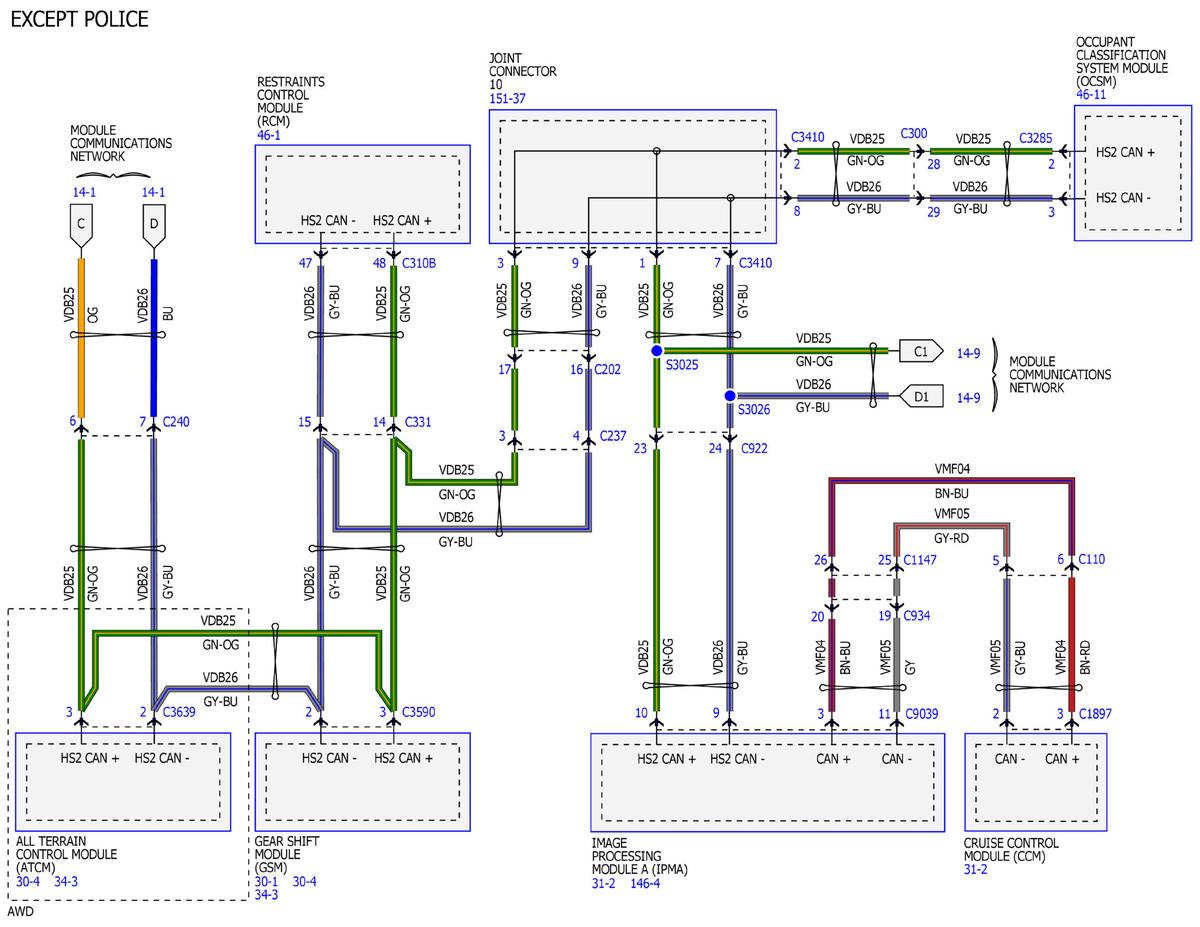This screenshot has width=1200, height=927.
Task: Click connector label C310B
Action: [x=420, y=263]
